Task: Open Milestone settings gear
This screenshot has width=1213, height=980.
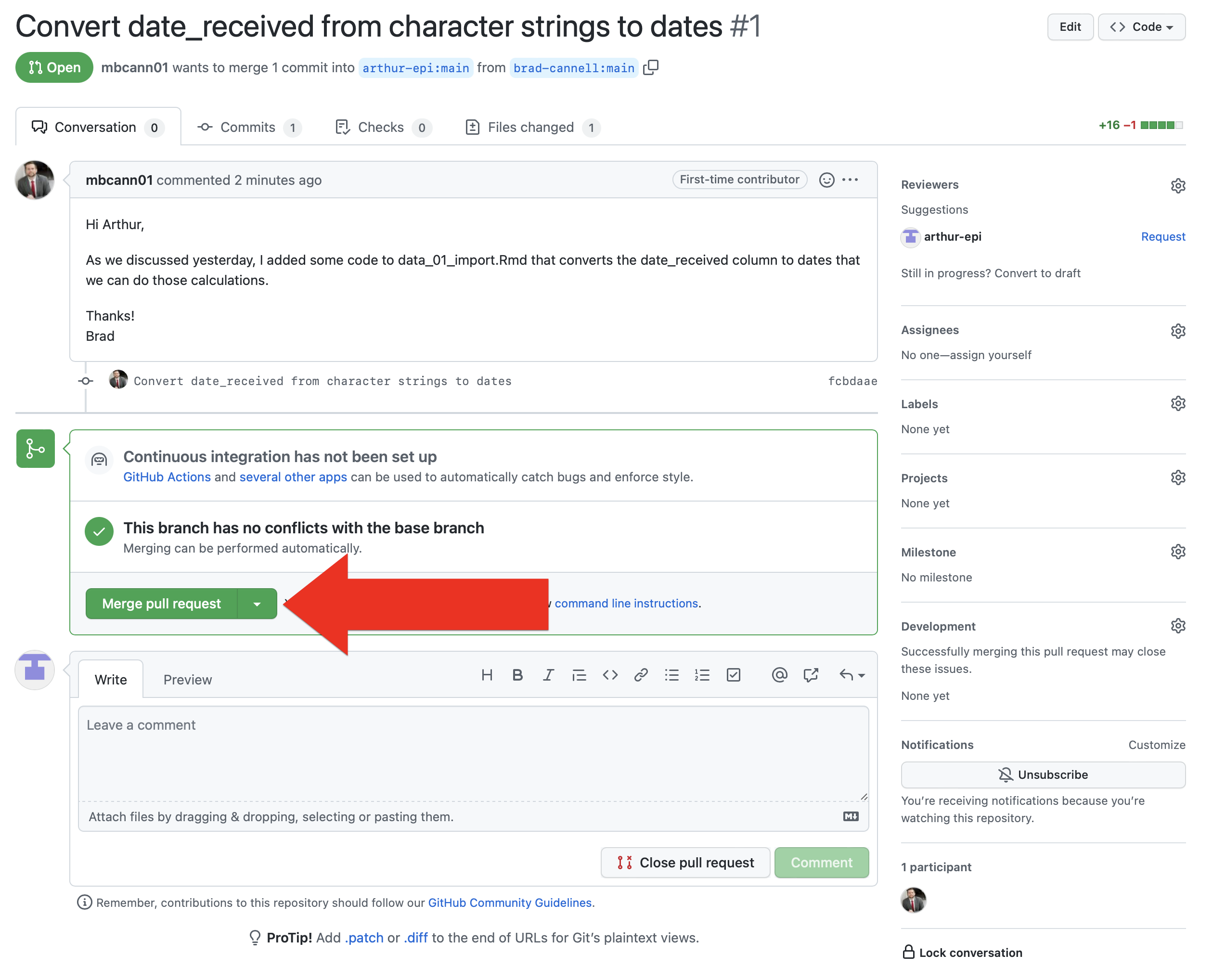Action: pos(1177,552)
